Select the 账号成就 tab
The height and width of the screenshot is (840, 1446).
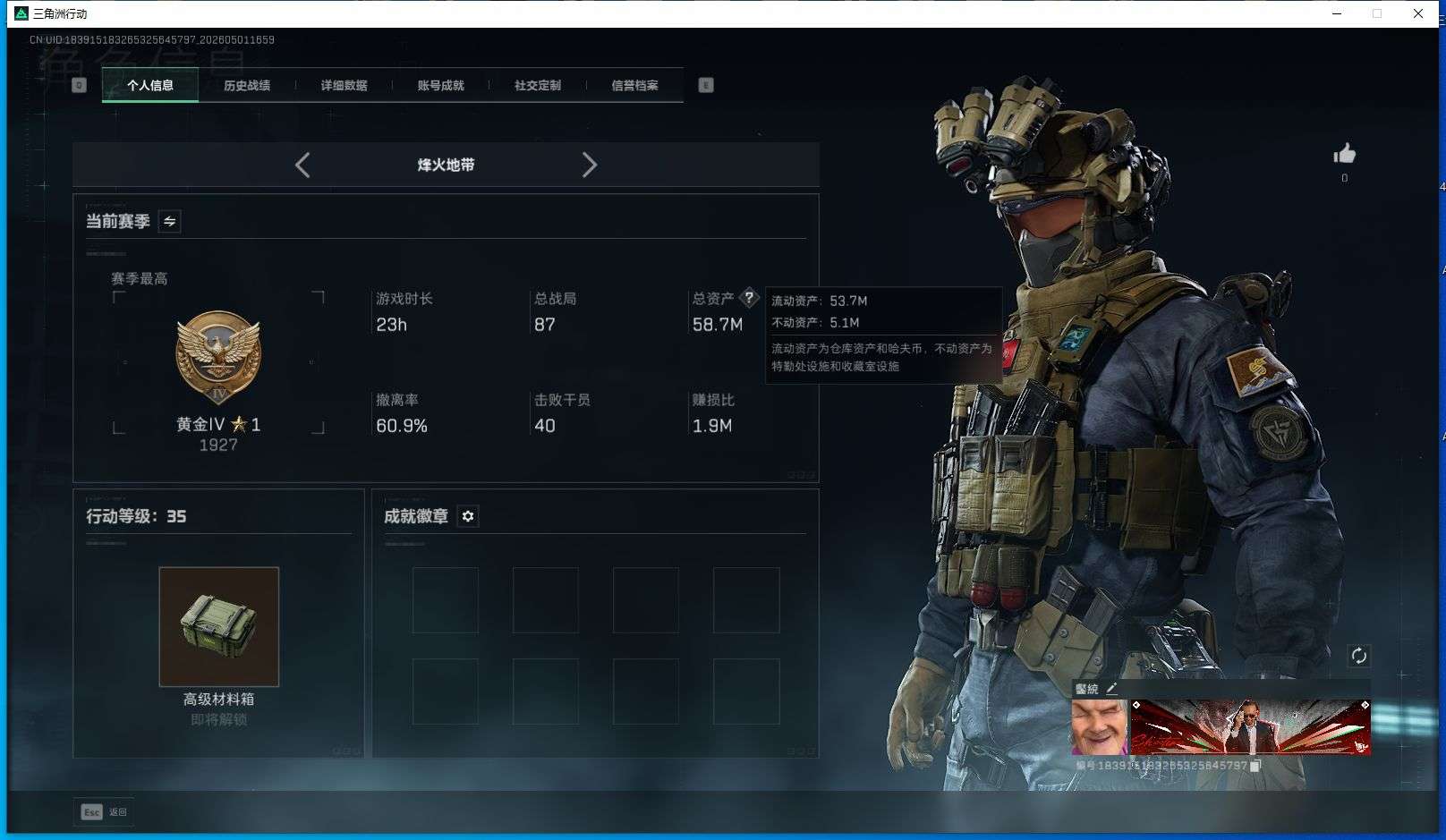coord(440,85)
